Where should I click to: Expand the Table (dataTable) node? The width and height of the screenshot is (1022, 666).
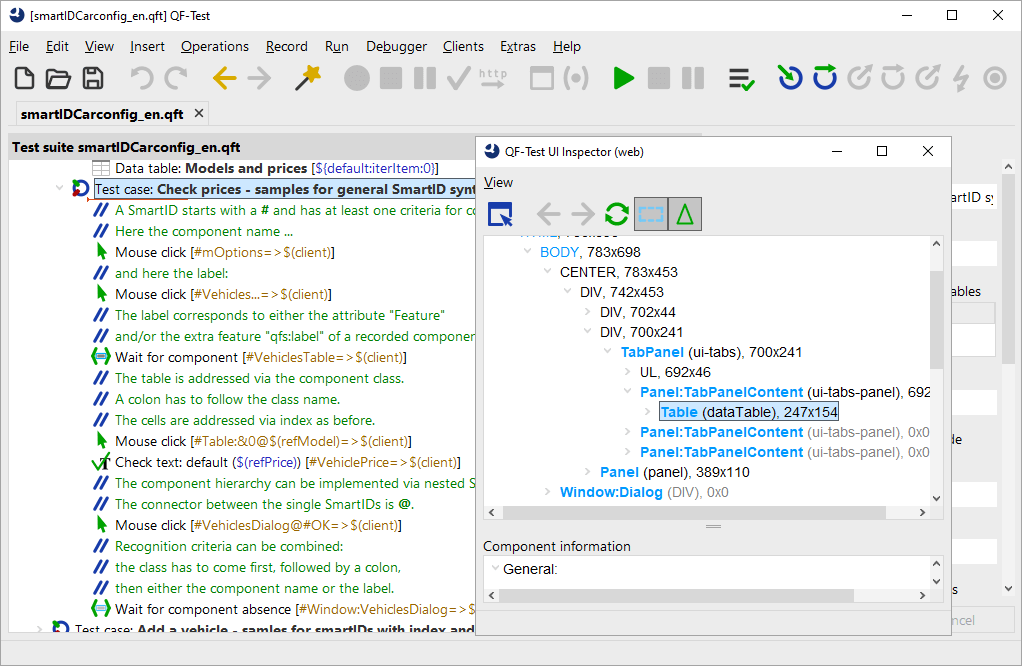pos(647,412)
